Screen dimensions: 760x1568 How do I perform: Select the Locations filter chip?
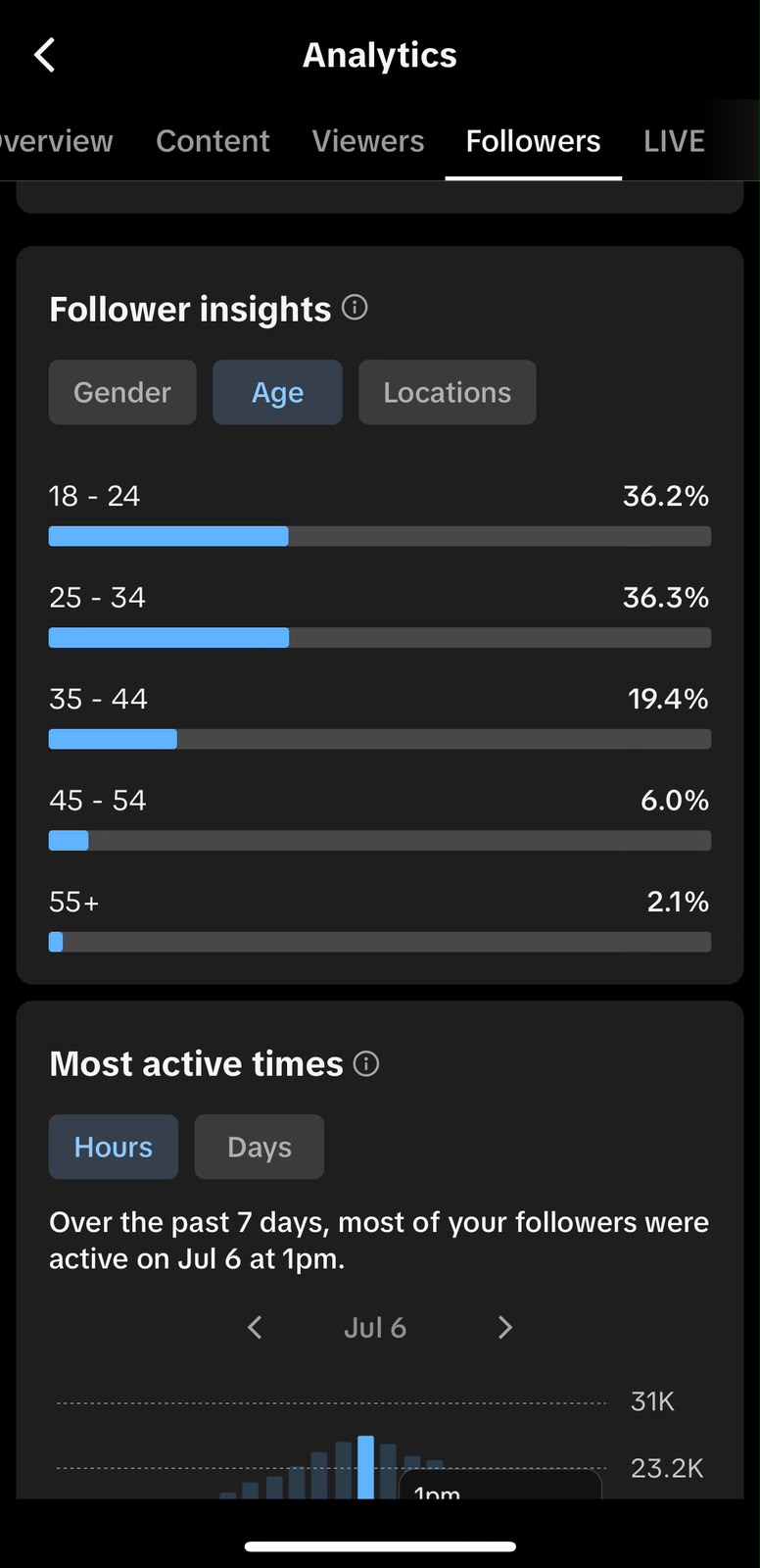coord(448,392)
